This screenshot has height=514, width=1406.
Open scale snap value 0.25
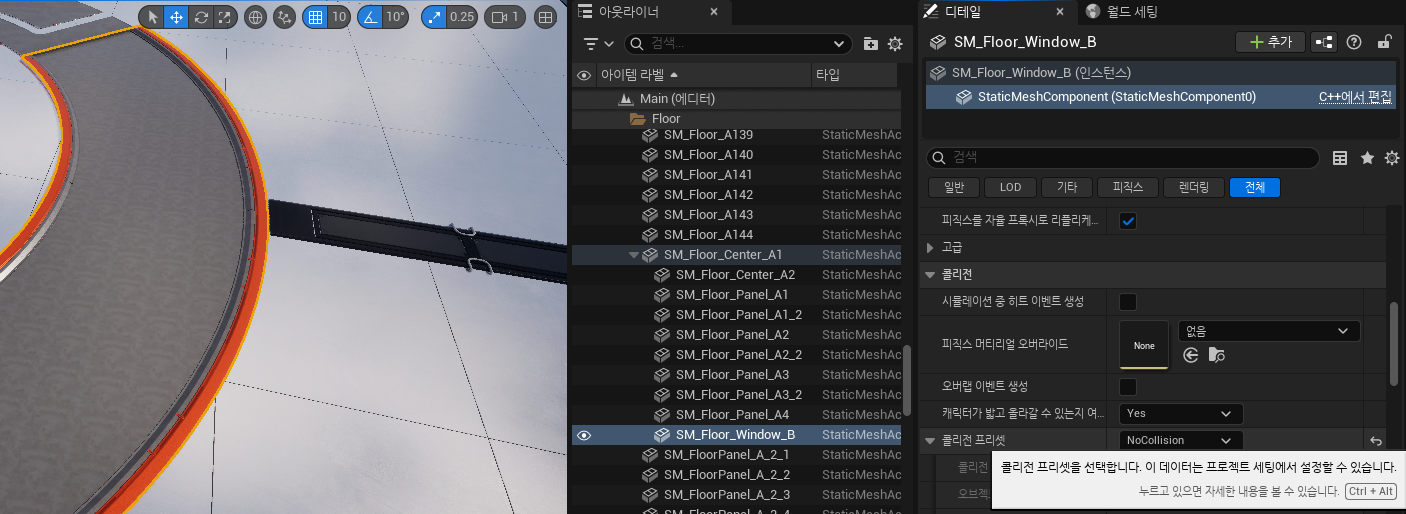click(x=462, y=17)
